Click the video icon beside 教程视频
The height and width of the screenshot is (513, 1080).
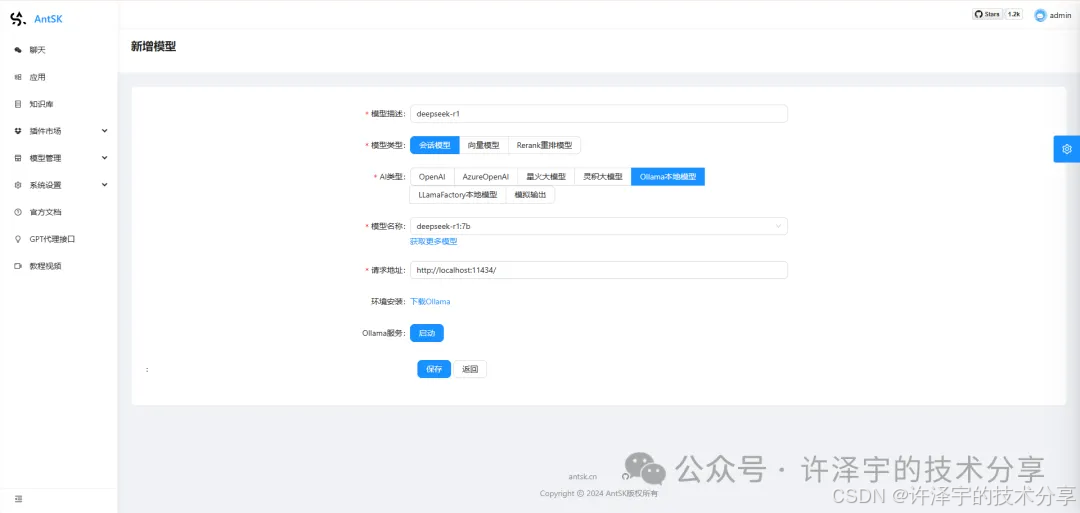(18, 266)
